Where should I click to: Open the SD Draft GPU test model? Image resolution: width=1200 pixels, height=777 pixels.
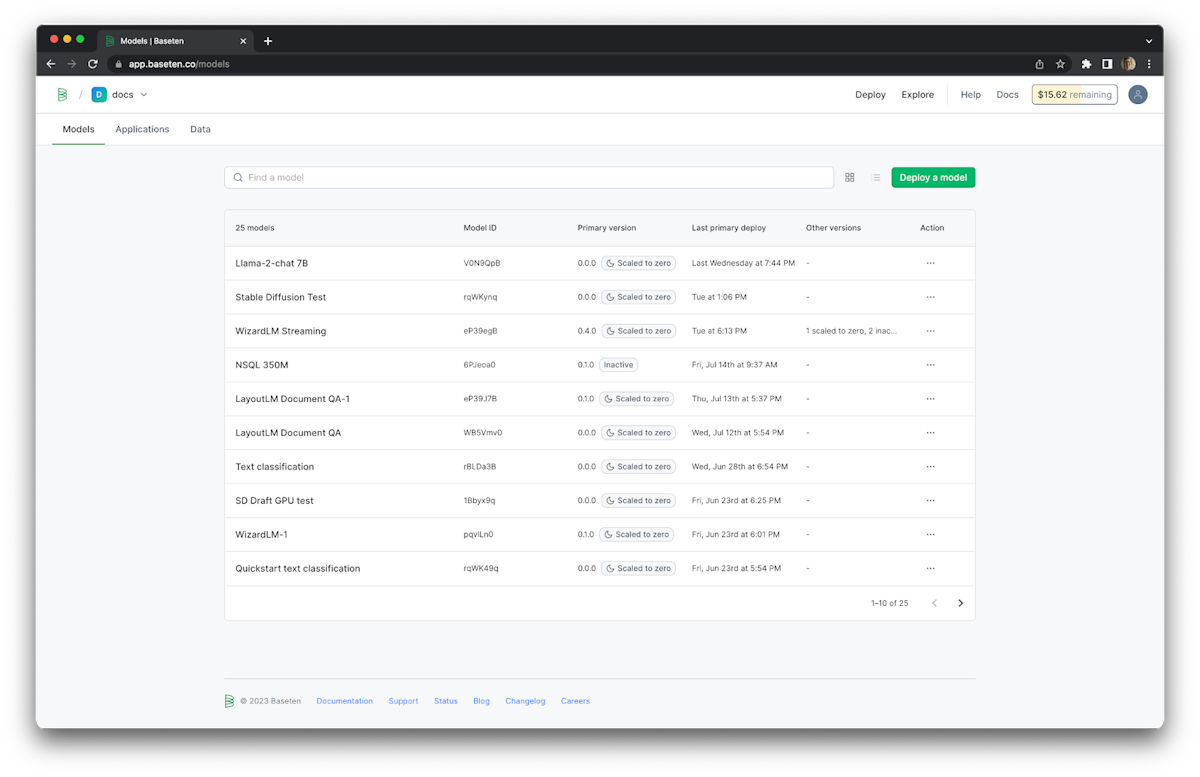[274, 500]
